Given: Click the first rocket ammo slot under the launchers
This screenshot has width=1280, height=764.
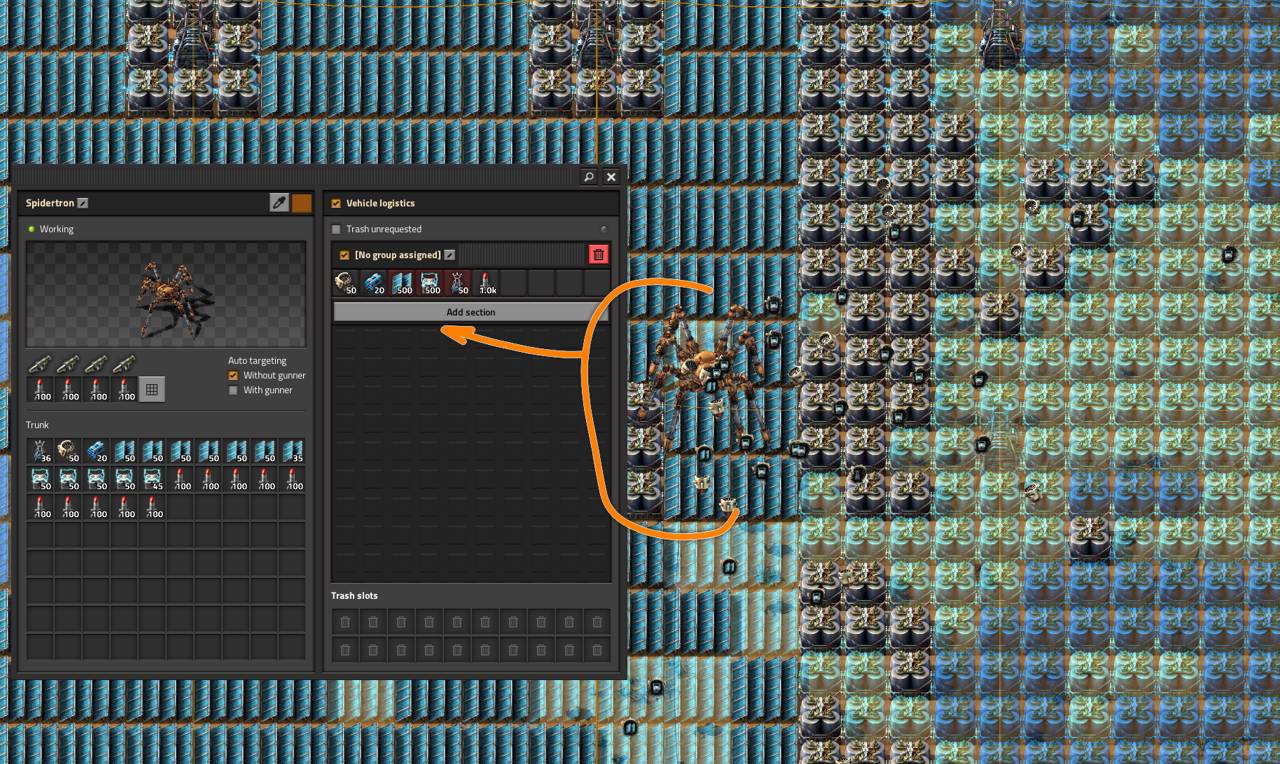Looking at the screenshot, I should pyautogui.click(x=40, y=390).
